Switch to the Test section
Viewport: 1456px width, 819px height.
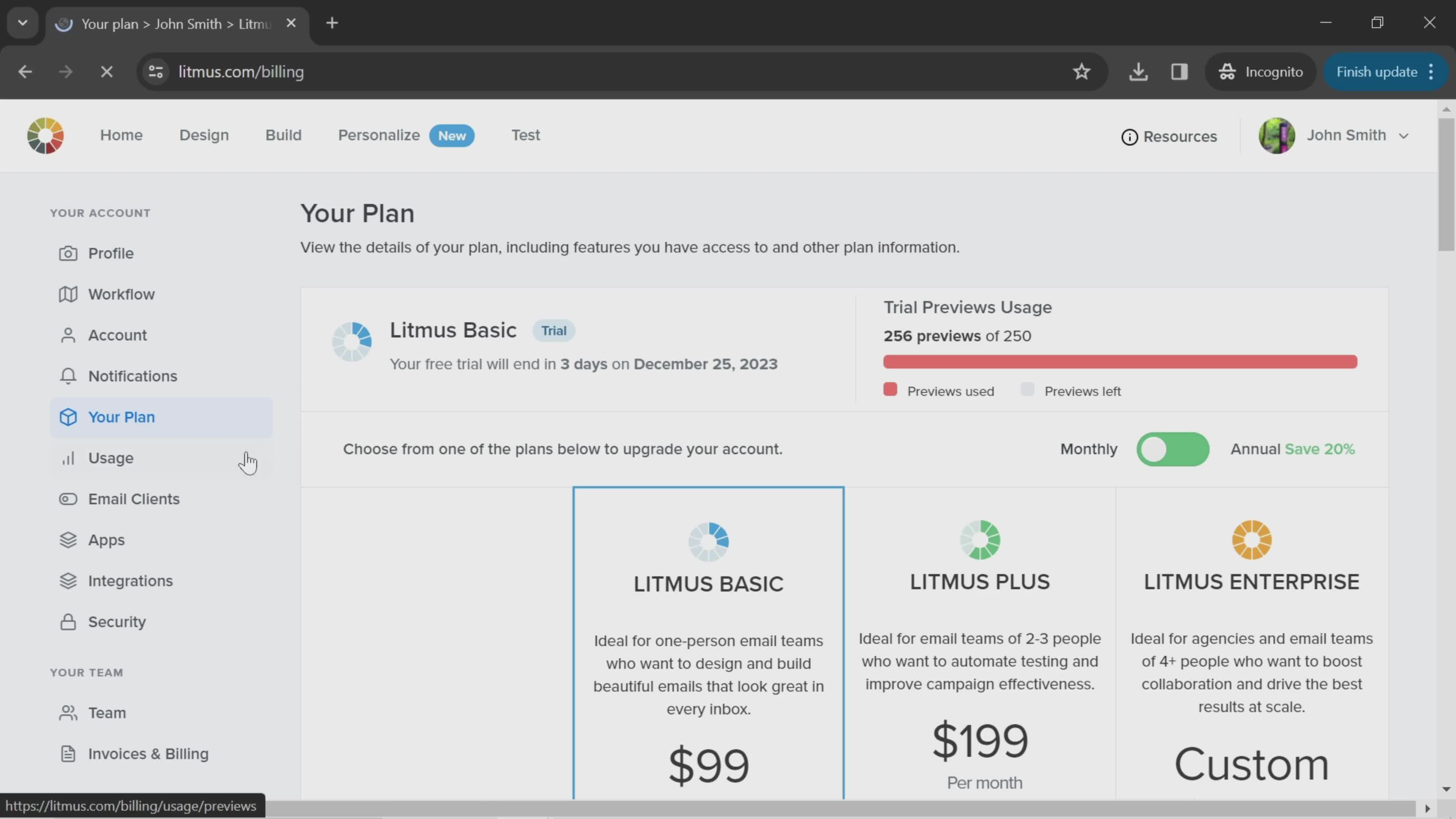[x=525, y=135]
